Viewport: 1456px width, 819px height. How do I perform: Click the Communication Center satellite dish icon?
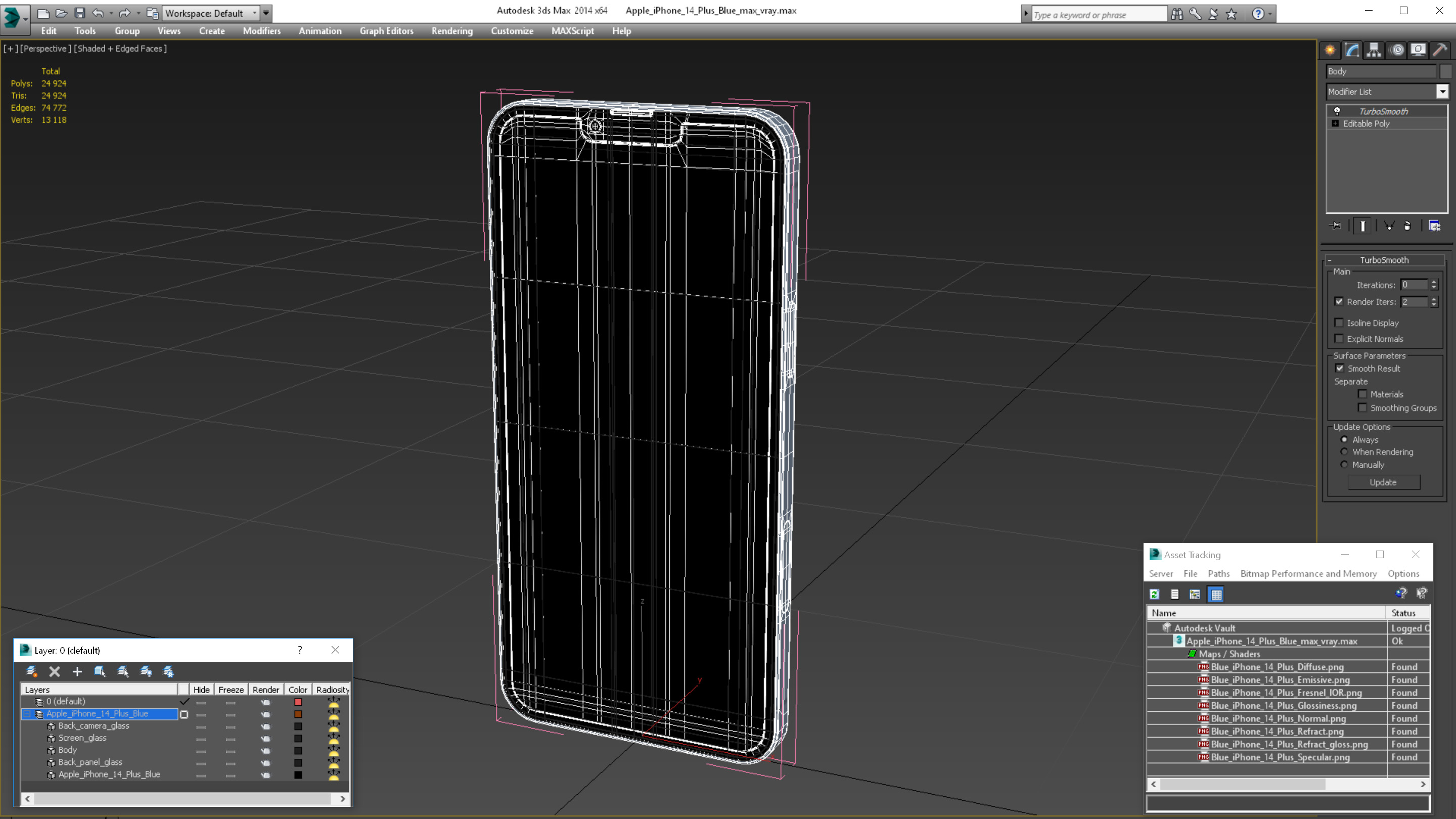[1213, 14]
